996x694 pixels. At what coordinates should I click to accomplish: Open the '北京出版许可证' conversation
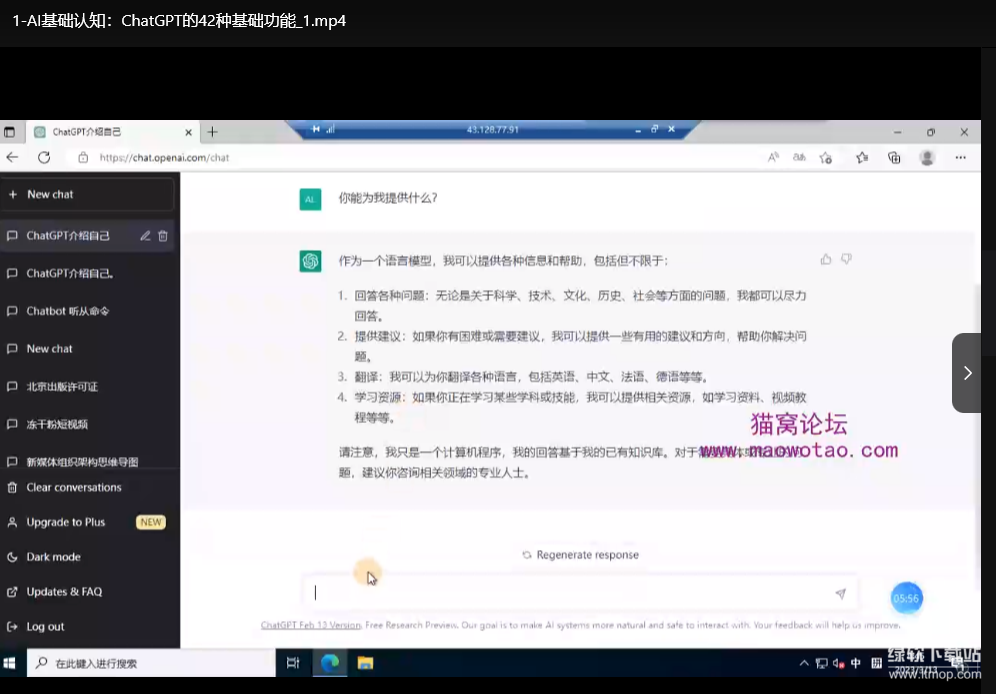62,386
